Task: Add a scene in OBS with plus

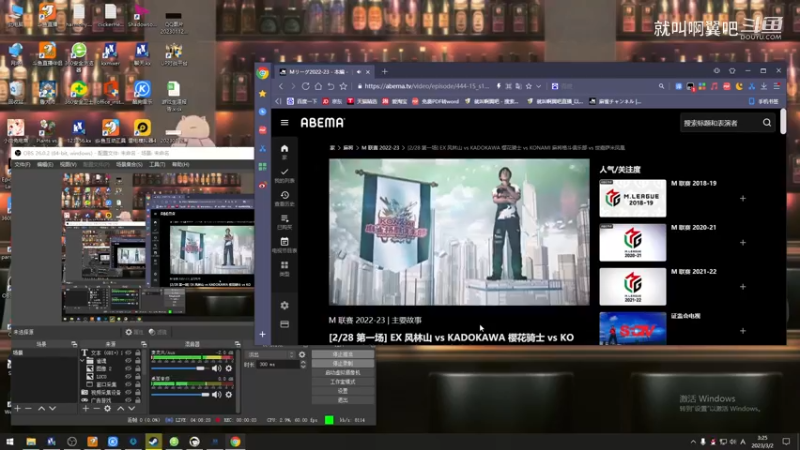Action: click(17, 408)
